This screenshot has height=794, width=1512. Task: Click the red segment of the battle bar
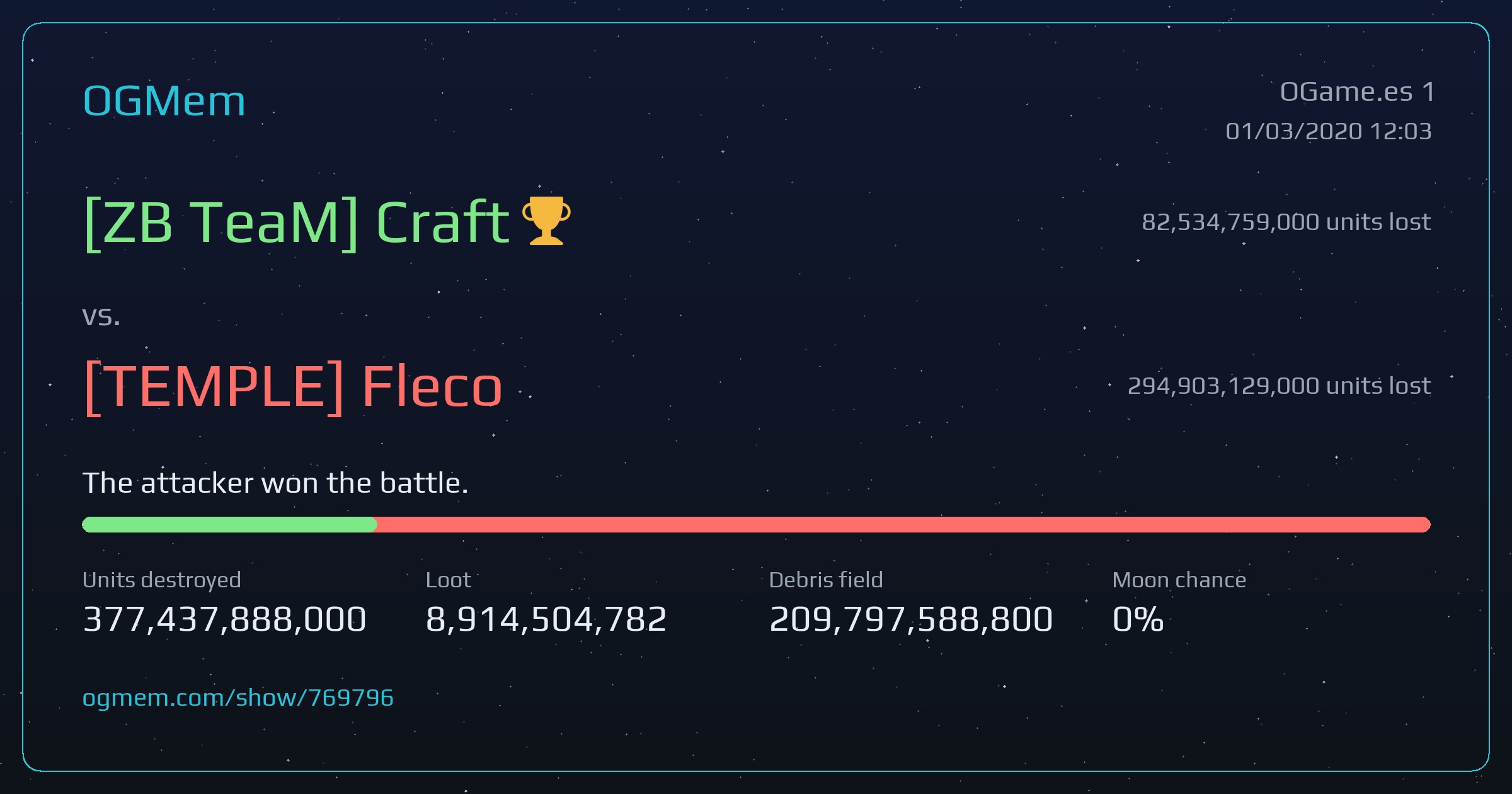(x=903, y=524)
